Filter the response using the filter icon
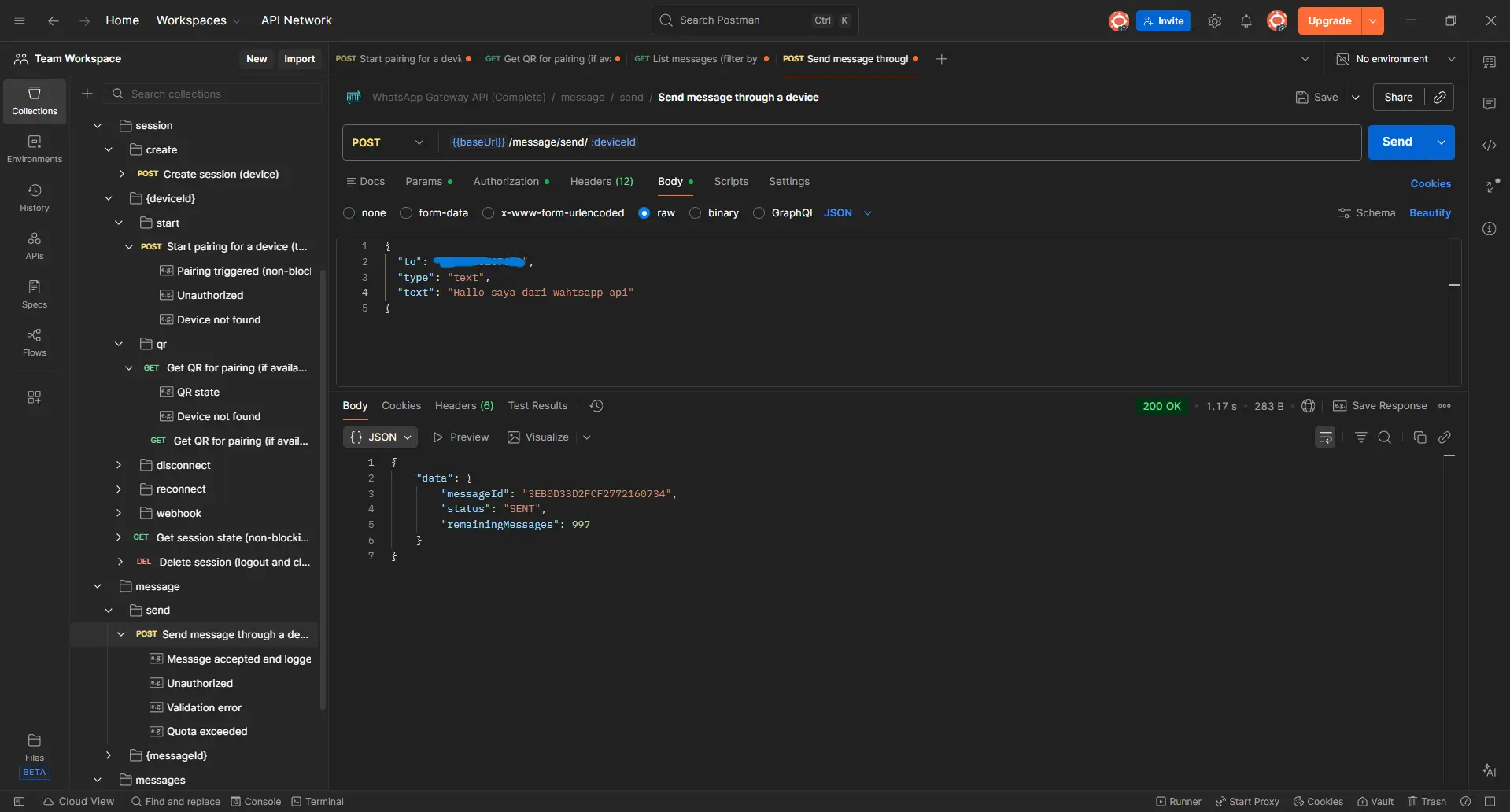The height and width of the screenshot is (812, 1510). [1360, 437]
